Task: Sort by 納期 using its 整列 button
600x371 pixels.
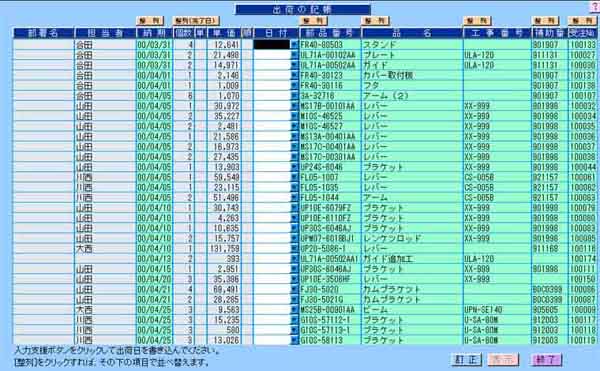Action: [x=150, y=21]
